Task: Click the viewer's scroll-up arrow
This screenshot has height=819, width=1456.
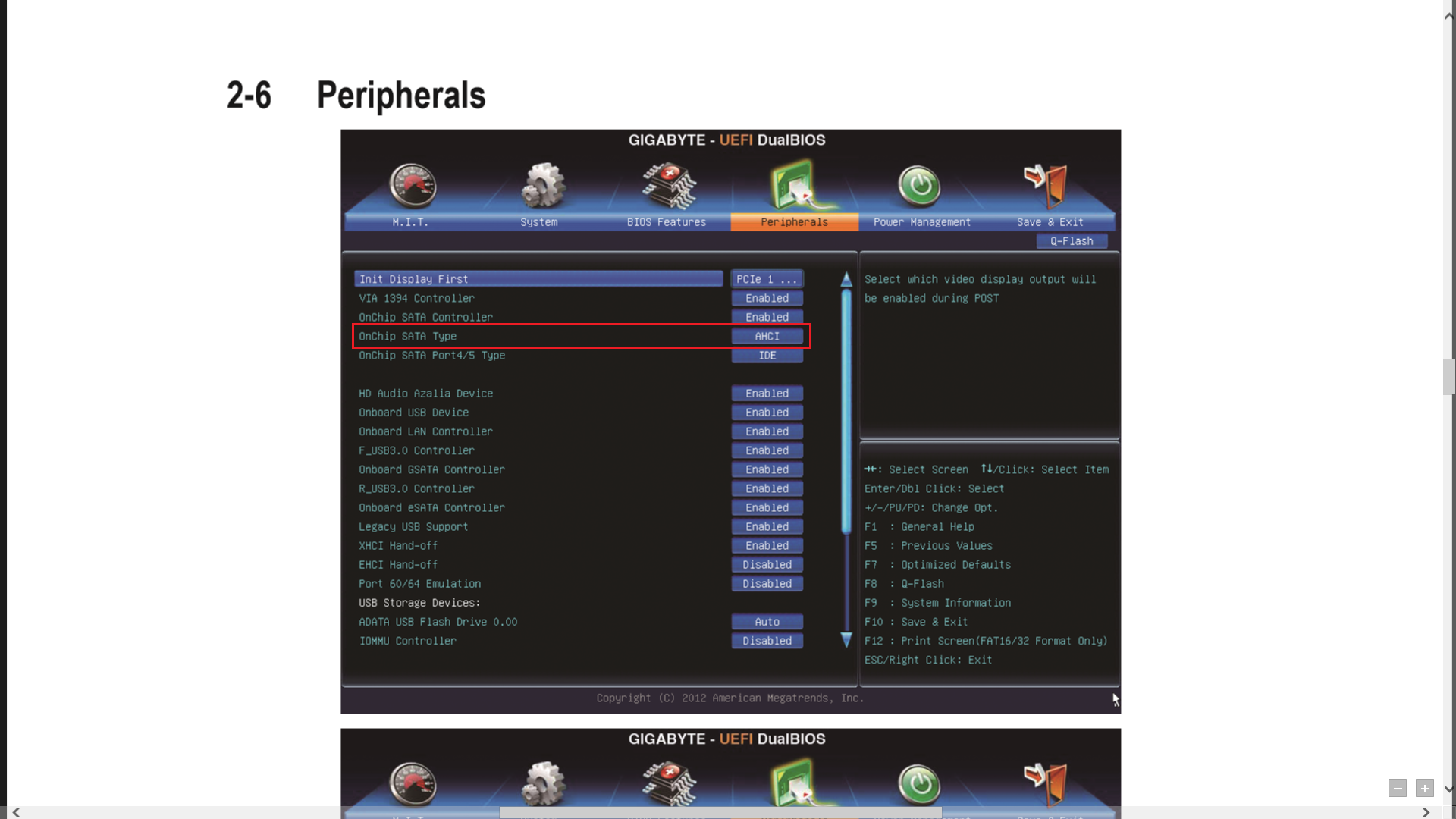Action: [x=1449, y=14]
